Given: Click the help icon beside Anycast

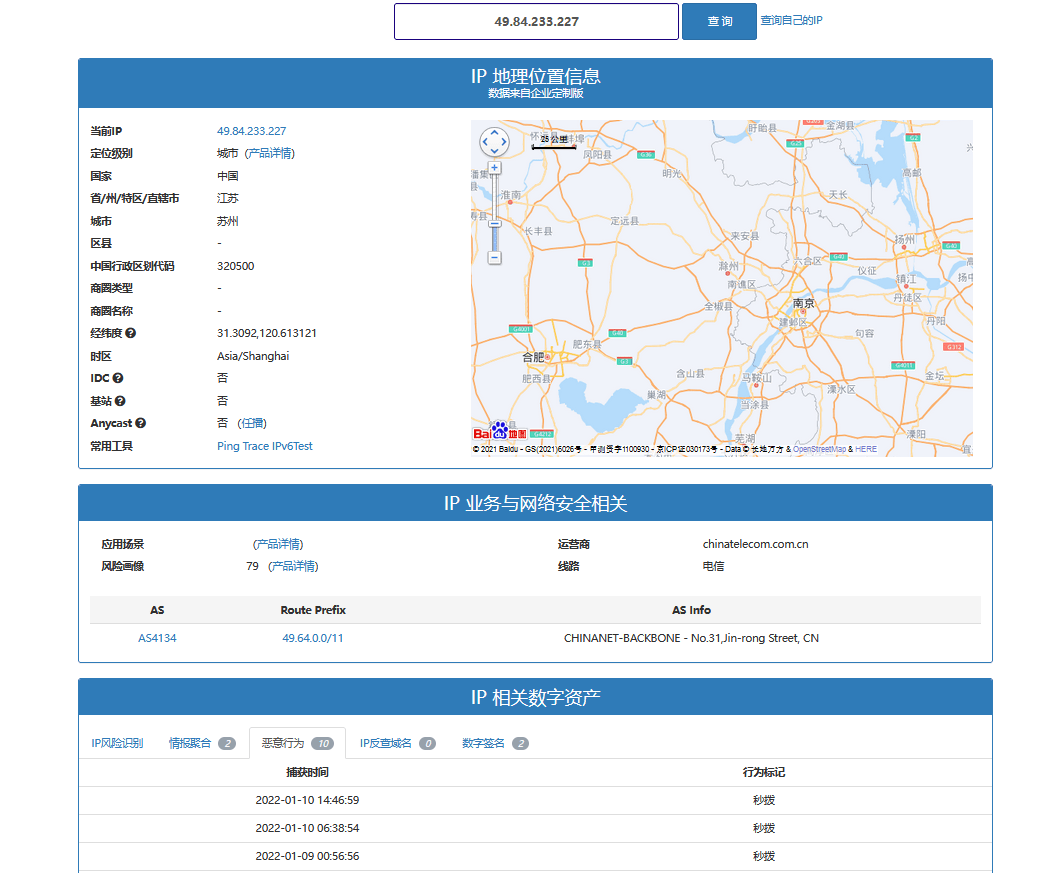Looking at the screenshot, I should tap(141, 423).
